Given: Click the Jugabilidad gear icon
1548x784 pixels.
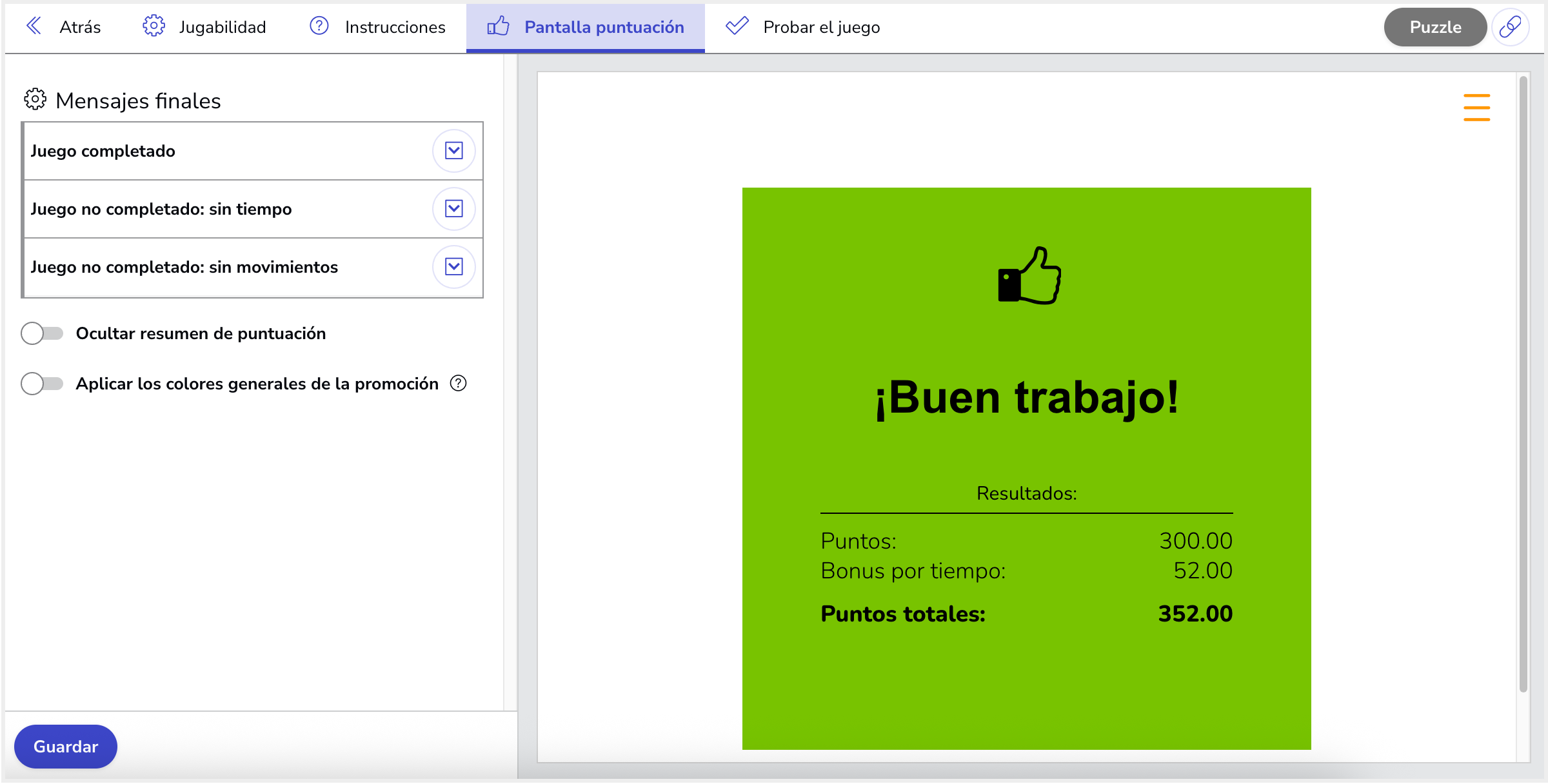Looking at the screenshot, I should 154,26.
